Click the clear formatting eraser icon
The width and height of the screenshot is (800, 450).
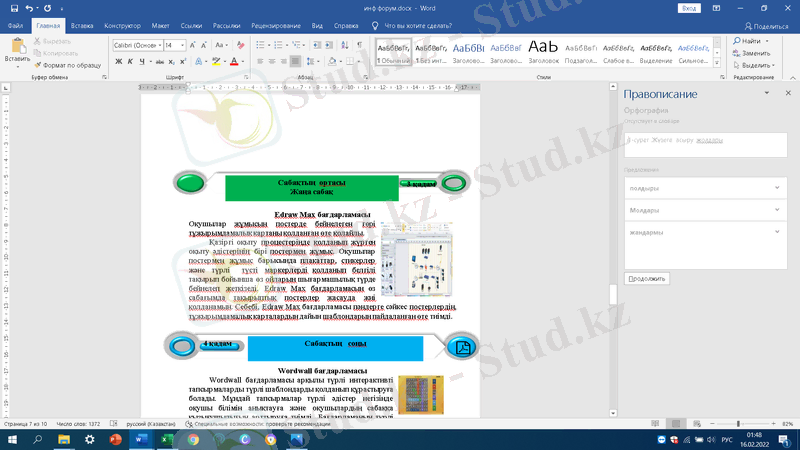(x=239, y=45)
